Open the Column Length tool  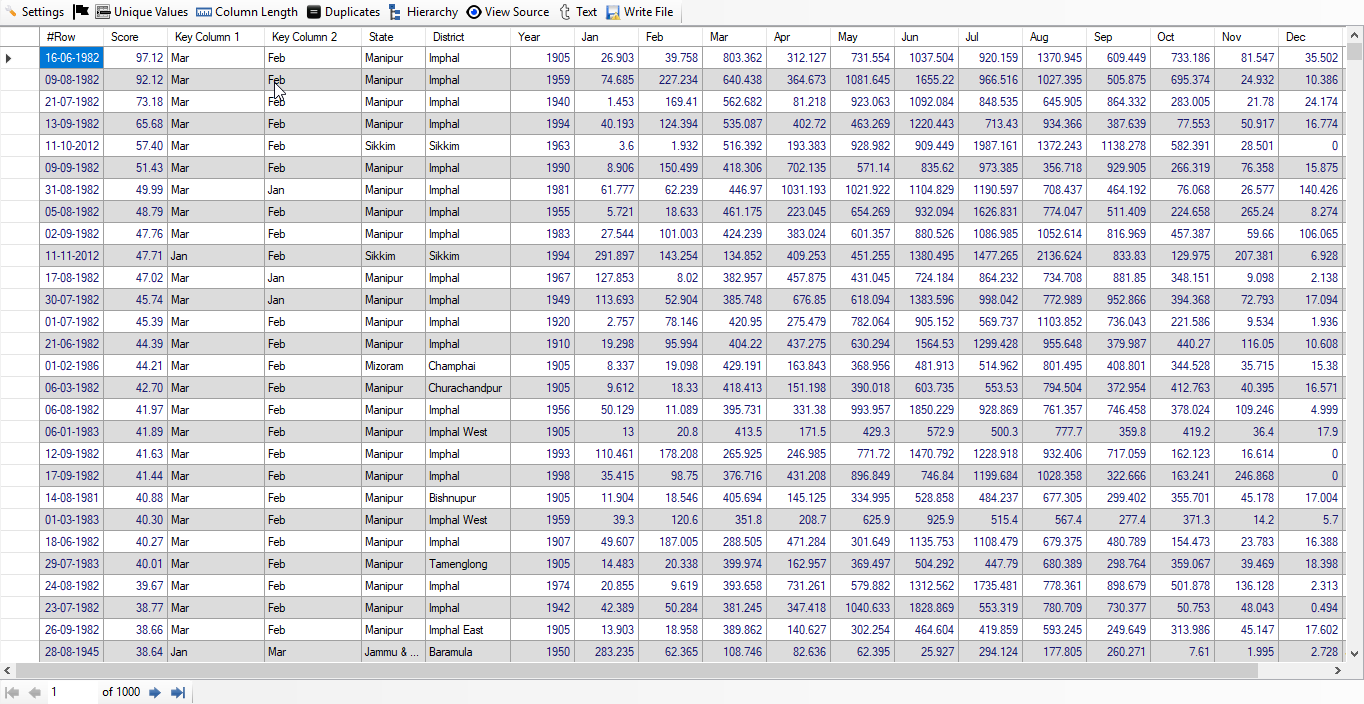(246, 12)
